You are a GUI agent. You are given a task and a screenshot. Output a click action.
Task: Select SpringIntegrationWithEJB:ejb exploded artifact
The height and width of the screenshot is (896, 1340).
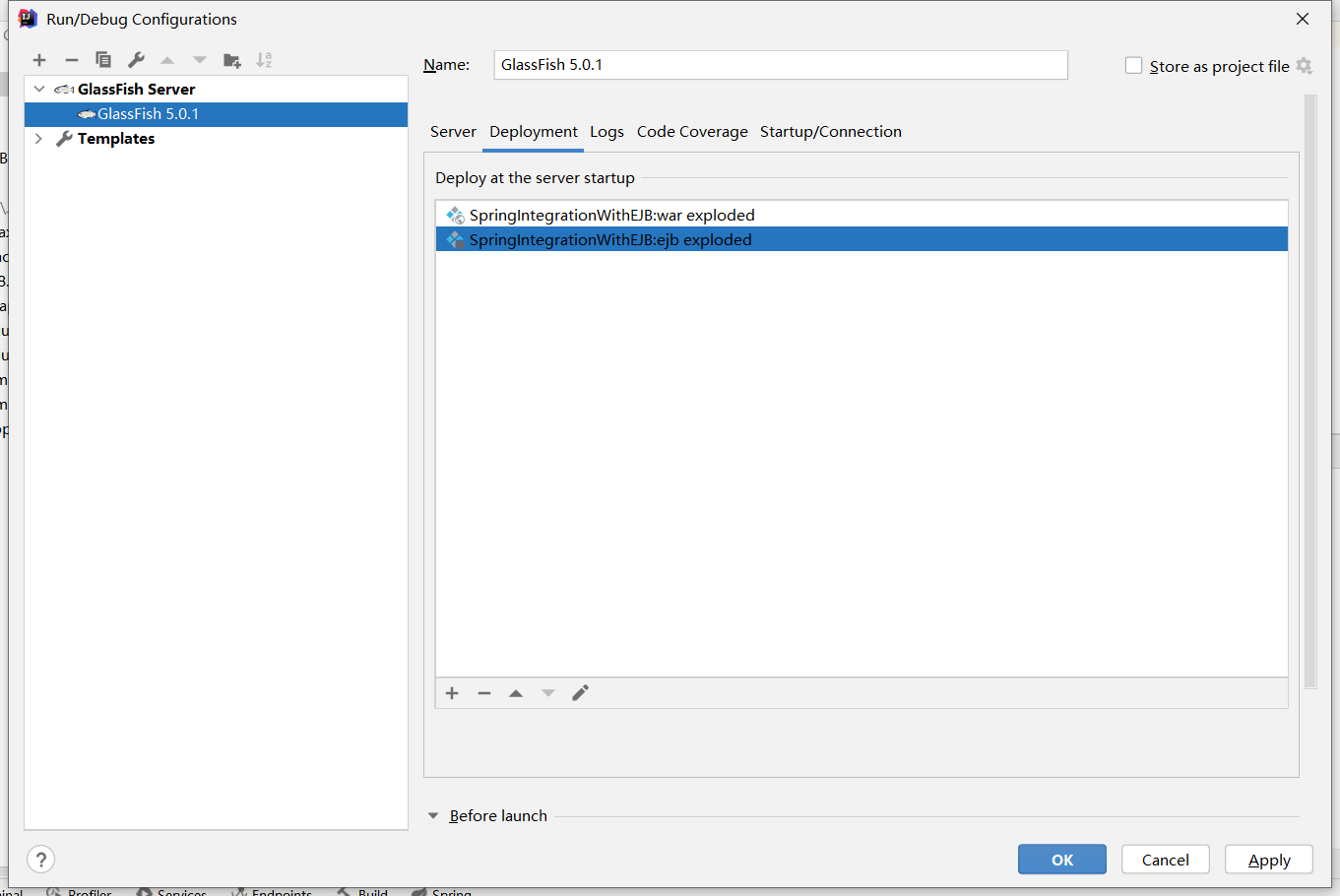(861, 239)
